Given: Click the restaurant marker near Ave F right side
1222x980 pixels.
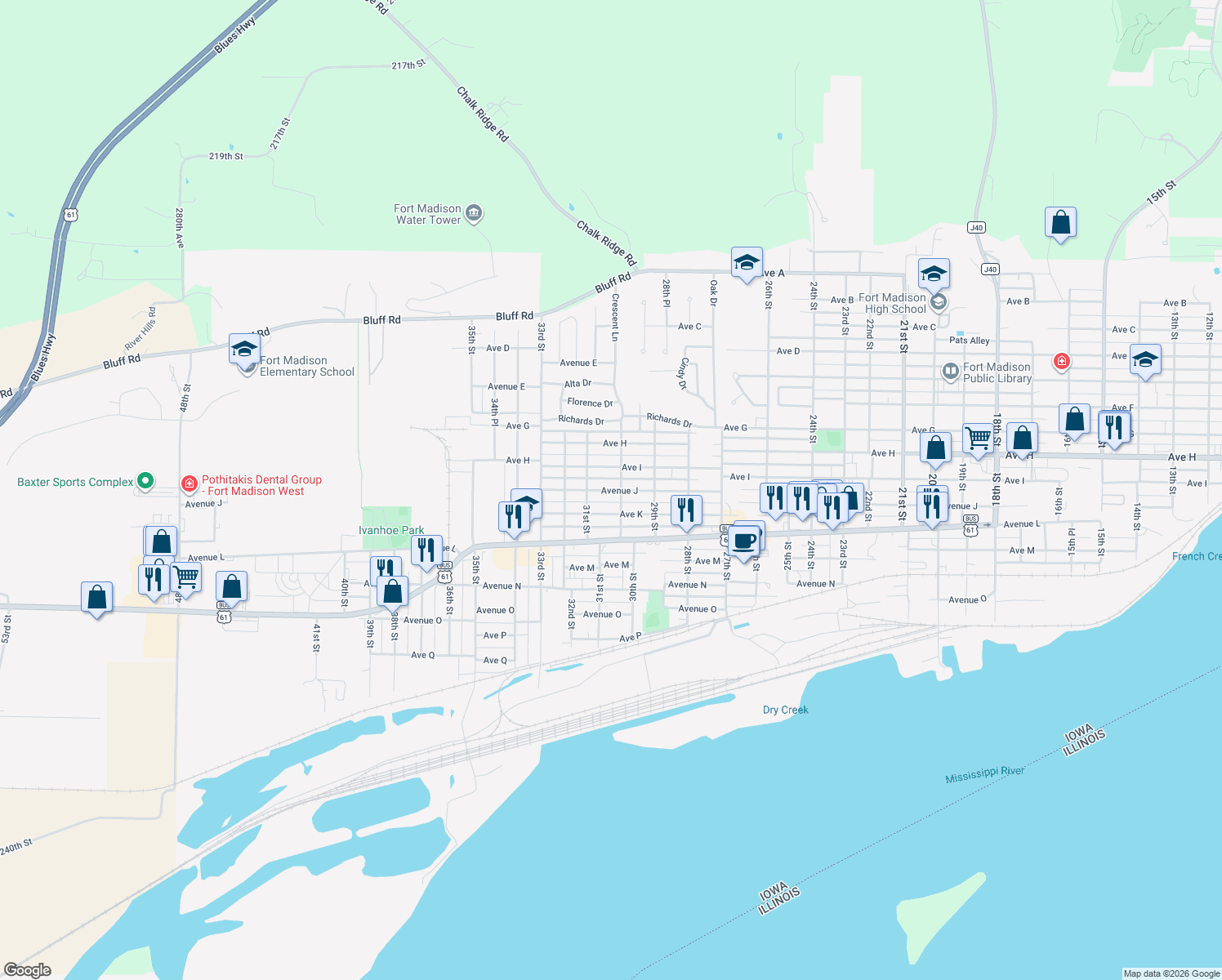Looking at the screenshot, I should coord(1113,426).
